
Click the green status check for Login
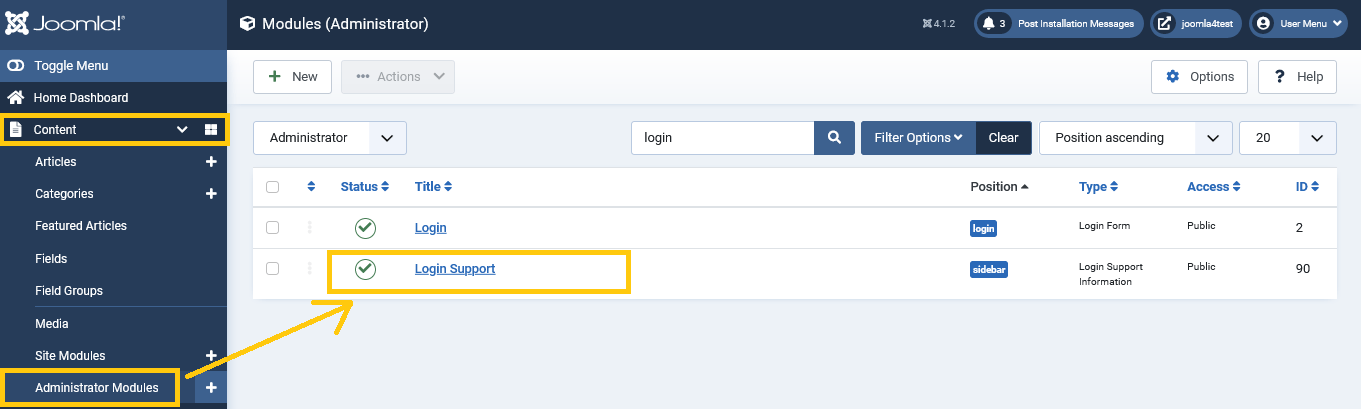[365, 228]
